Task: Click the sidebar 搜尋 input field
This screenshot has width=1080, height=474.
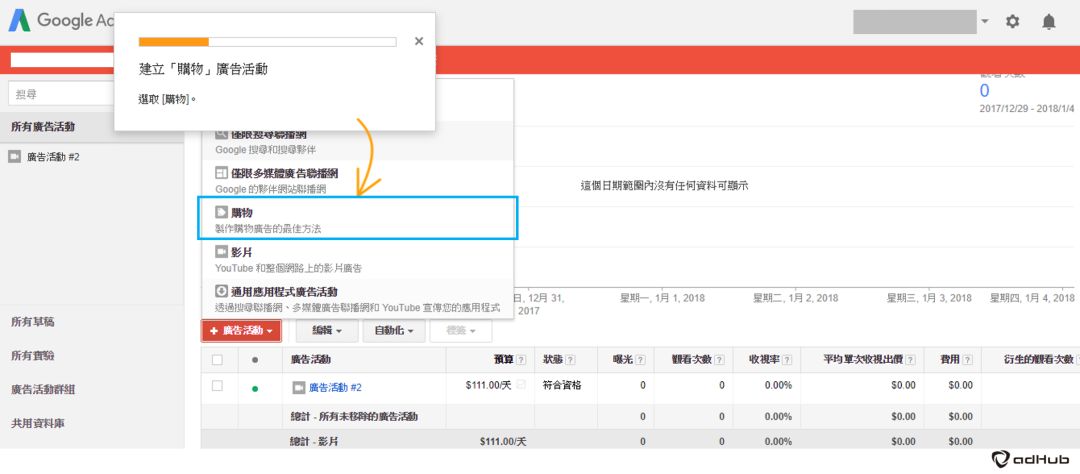Action: [61, 94]
